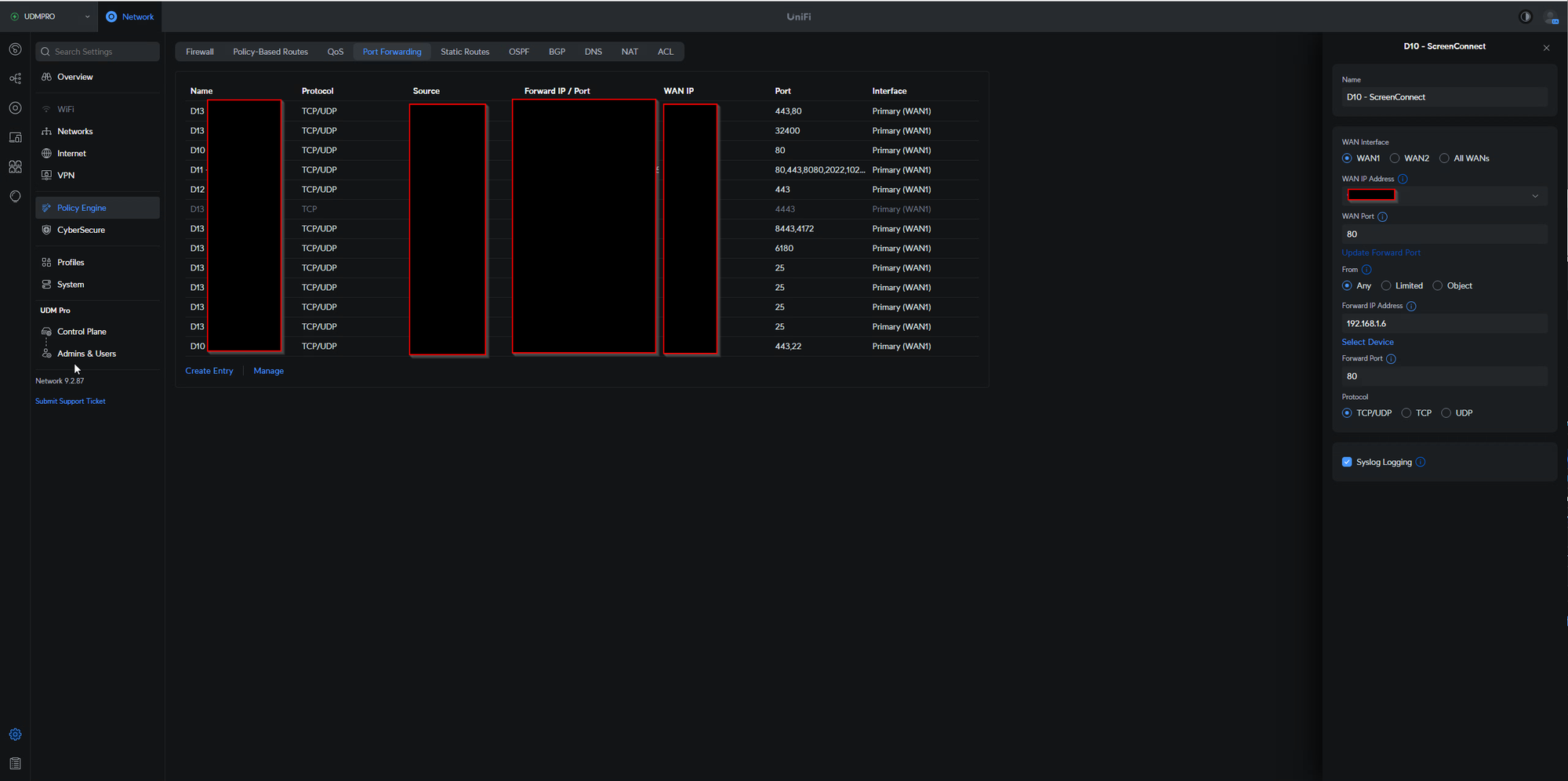Click the settings gear icon at bottom left

coord(15,735)
